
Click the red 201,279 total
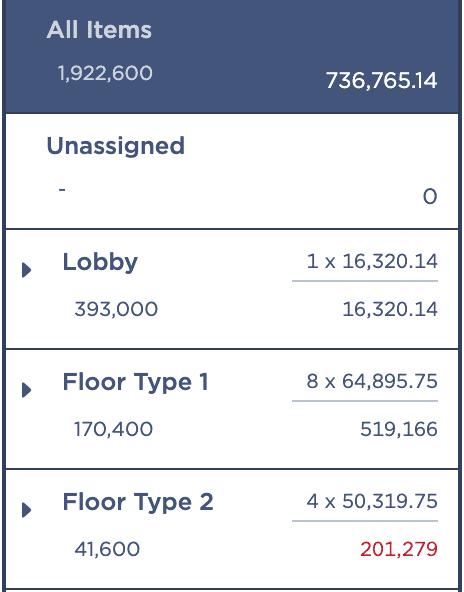399,549
